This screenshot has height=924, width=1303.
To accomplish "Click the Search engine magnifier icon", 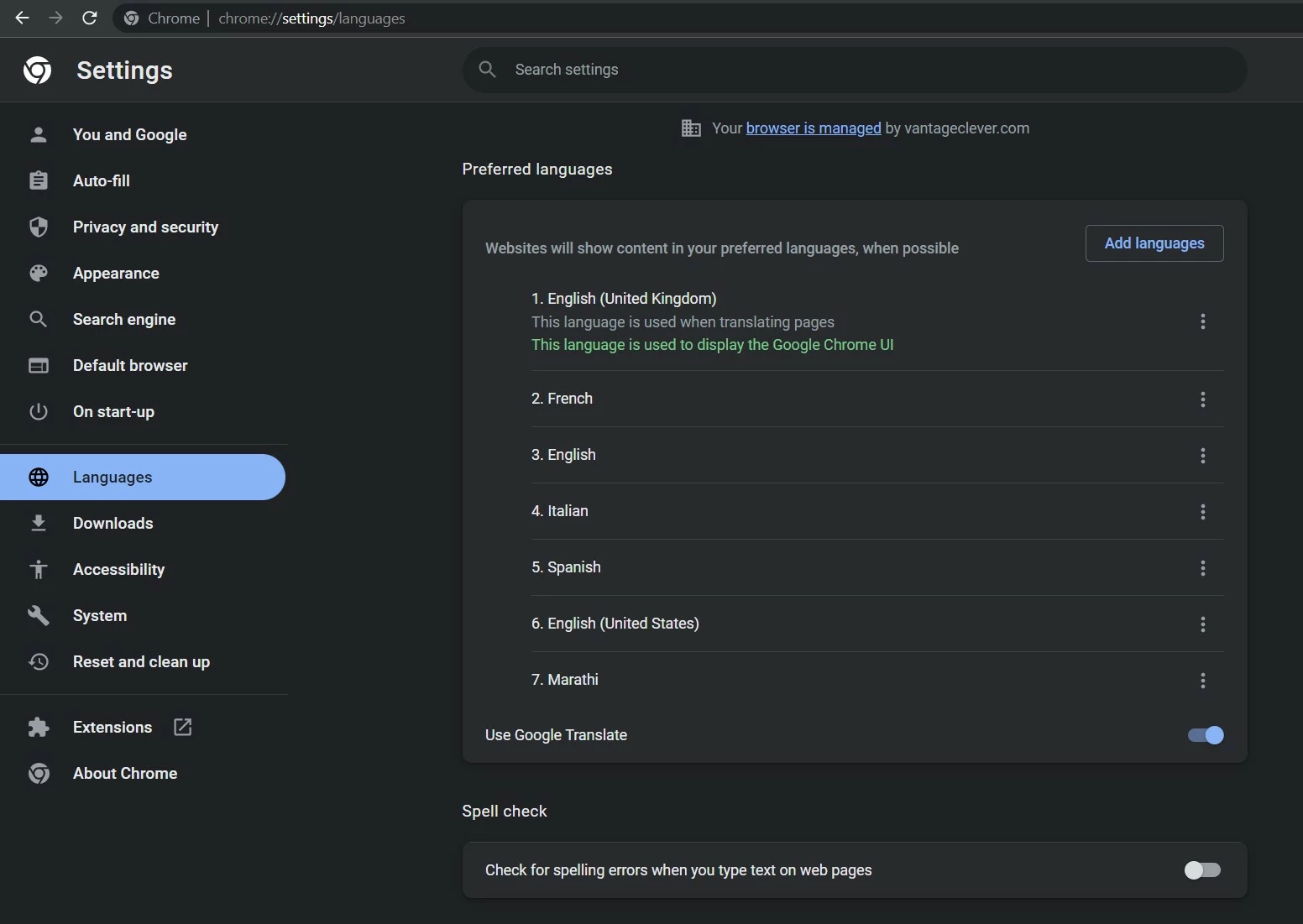I will pos(39,319).
